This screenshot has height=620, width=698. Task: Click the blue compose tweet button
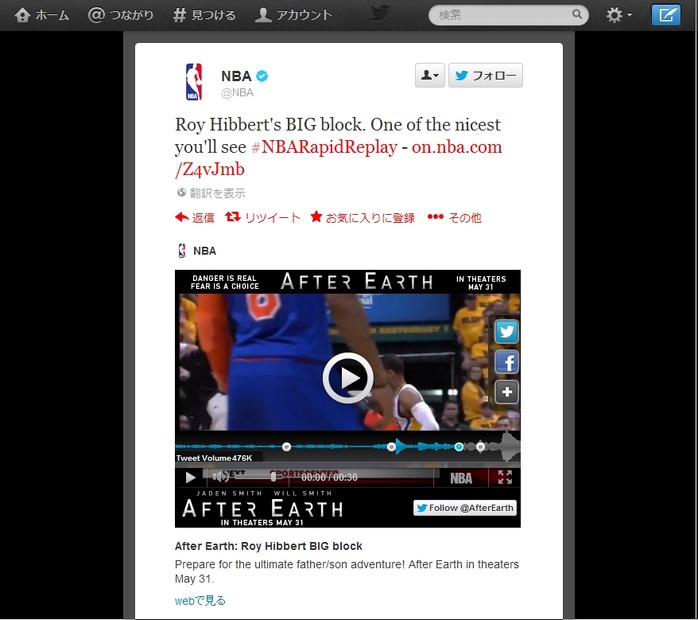(x=666, y=15)
